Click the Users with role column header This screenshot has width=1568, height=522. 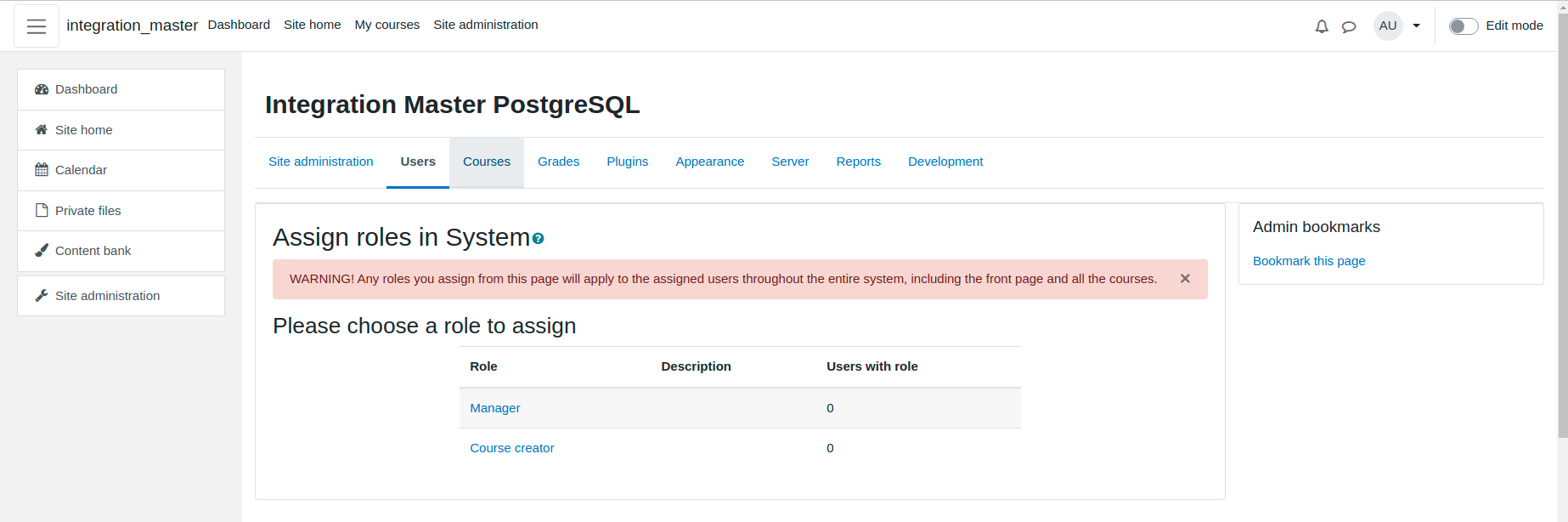[872, 366]
